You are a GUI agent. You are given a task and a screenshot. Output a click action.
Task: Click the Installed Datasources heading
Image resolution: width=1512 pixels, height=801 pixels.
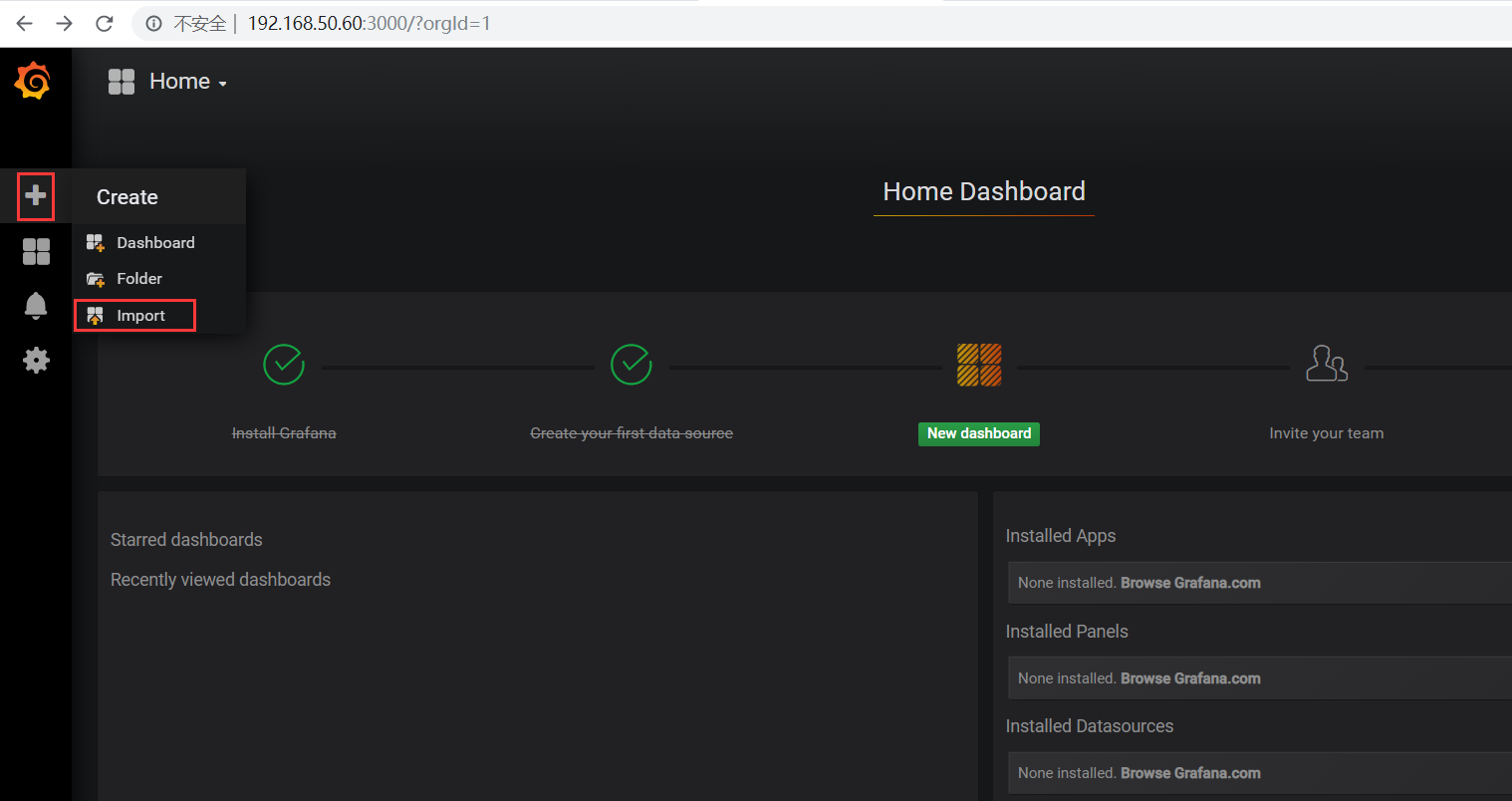[x=1090, y=726]
